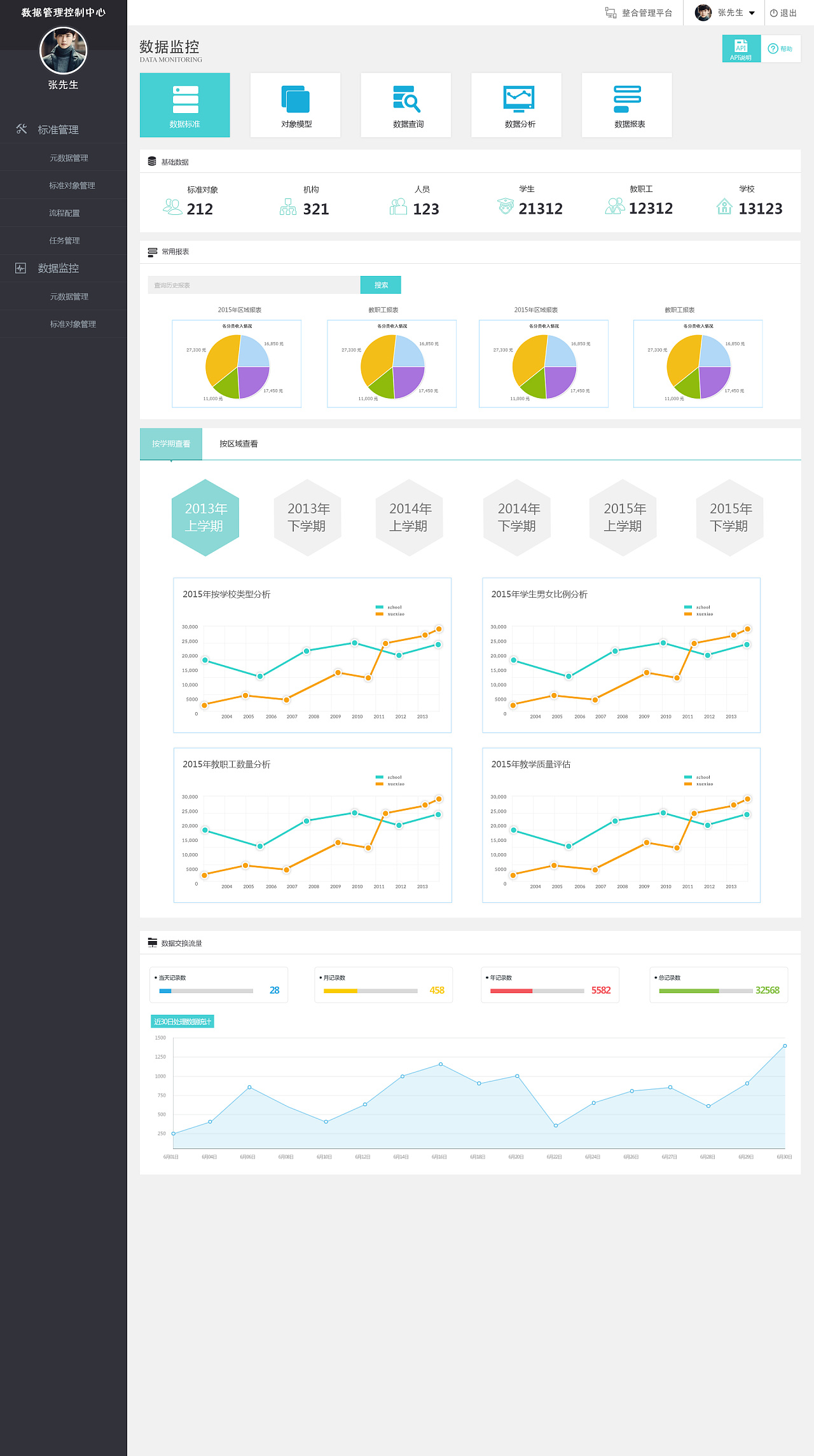Image resolution: width=814 pixels, height=1456 pixels.
Task: Click the 查询历史报表 search field
Action: 254,285
